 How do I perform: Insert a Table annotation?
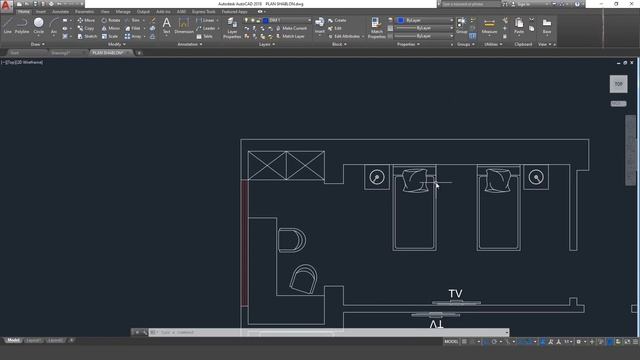204,36
